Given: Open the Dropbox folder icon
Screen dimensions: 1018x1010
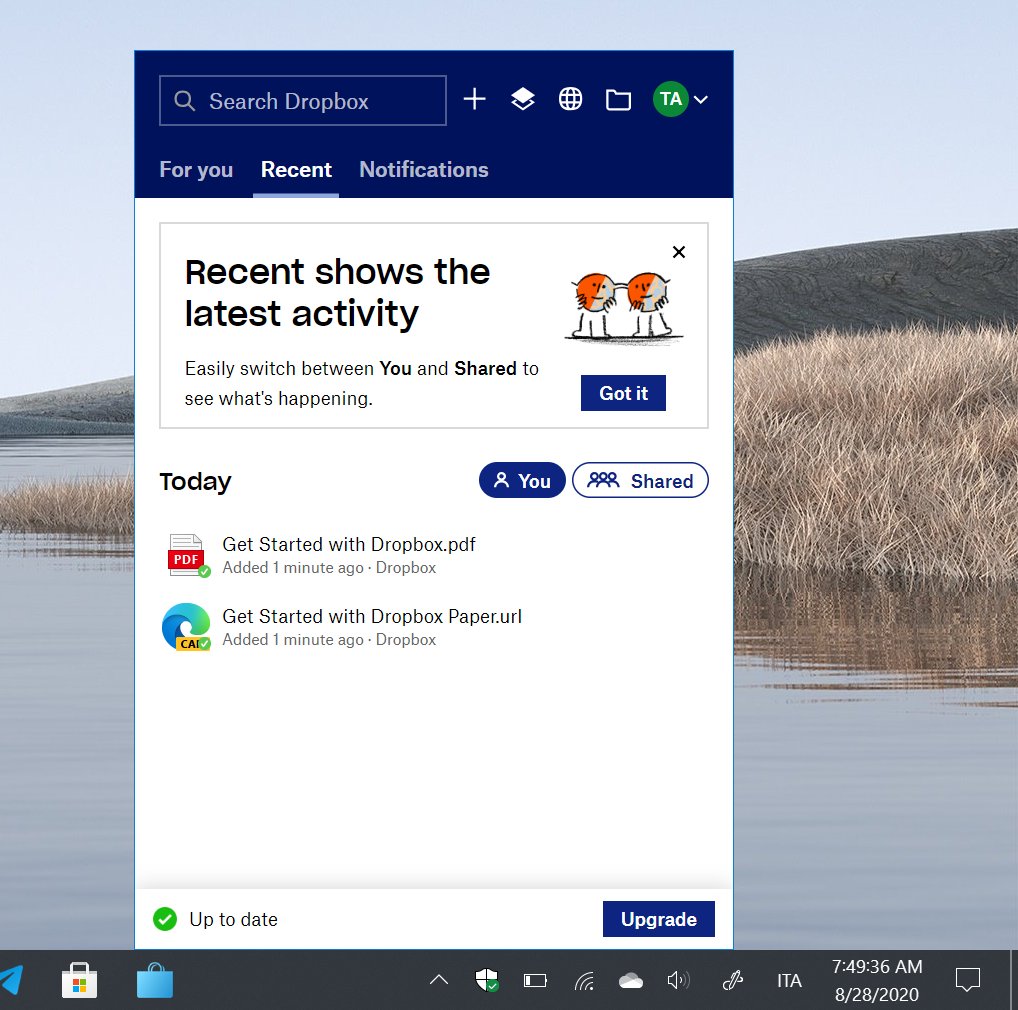Looking at the screenshot, I should [x=618, y=100].
